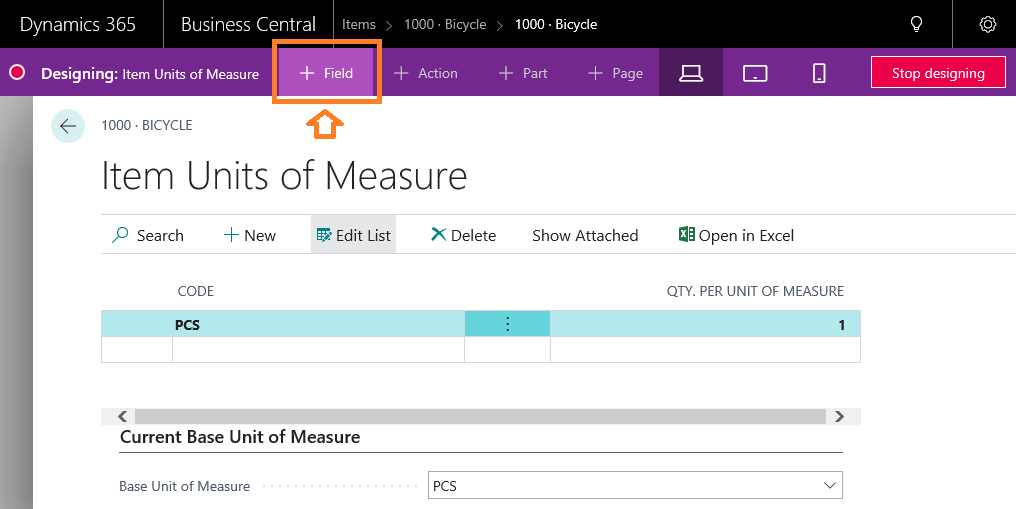Click the empty code cell below PCS
The width and height of the screenshot is (1016, 509).
(x=318, y=350)
